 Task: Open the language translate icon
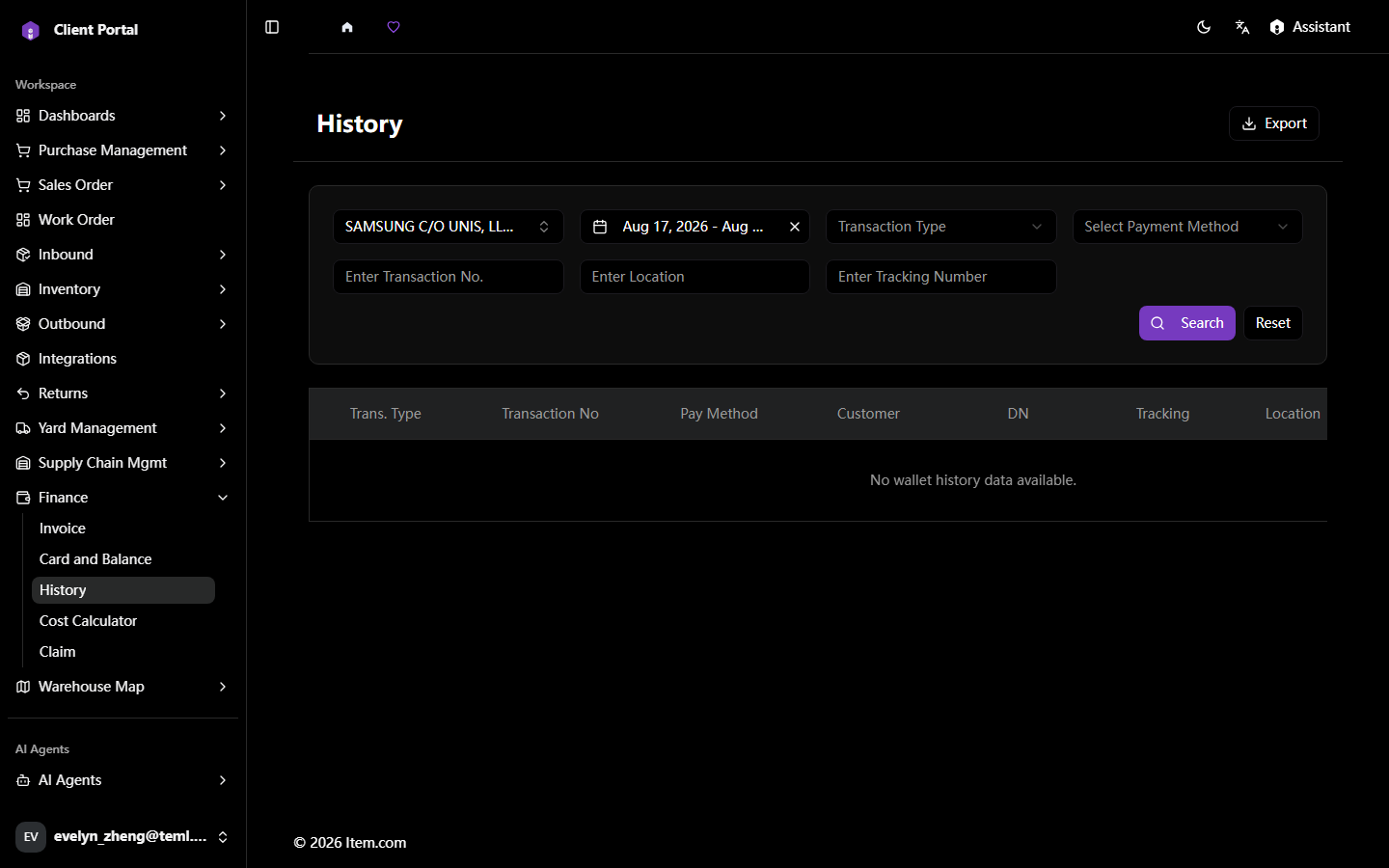[x=1242, y=27]
